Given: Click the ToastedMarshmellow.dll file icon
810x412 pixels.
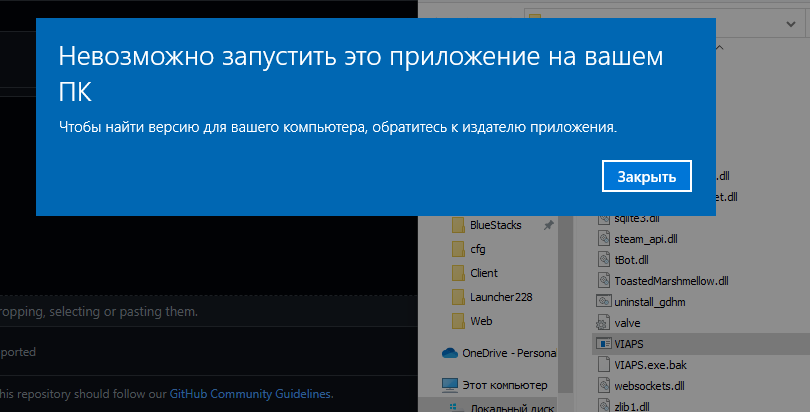Looking at the screenshot, I should (604, 280).
